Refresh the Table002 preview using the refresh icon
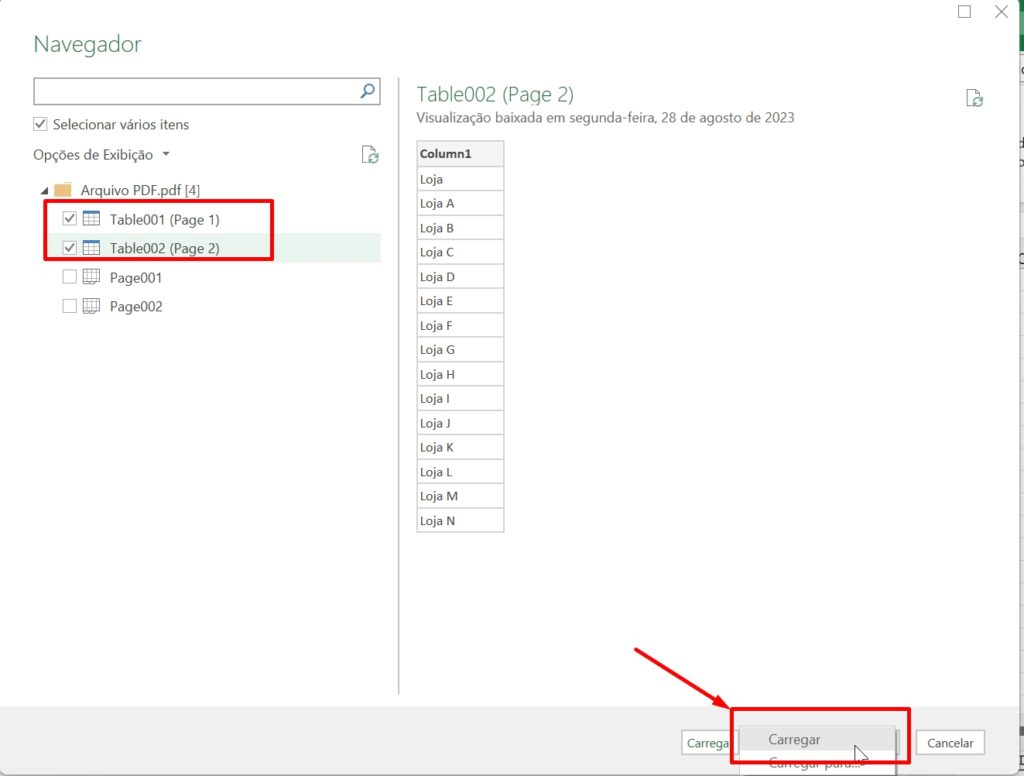This screenshot has width=1024, height=776. [973, 97]
